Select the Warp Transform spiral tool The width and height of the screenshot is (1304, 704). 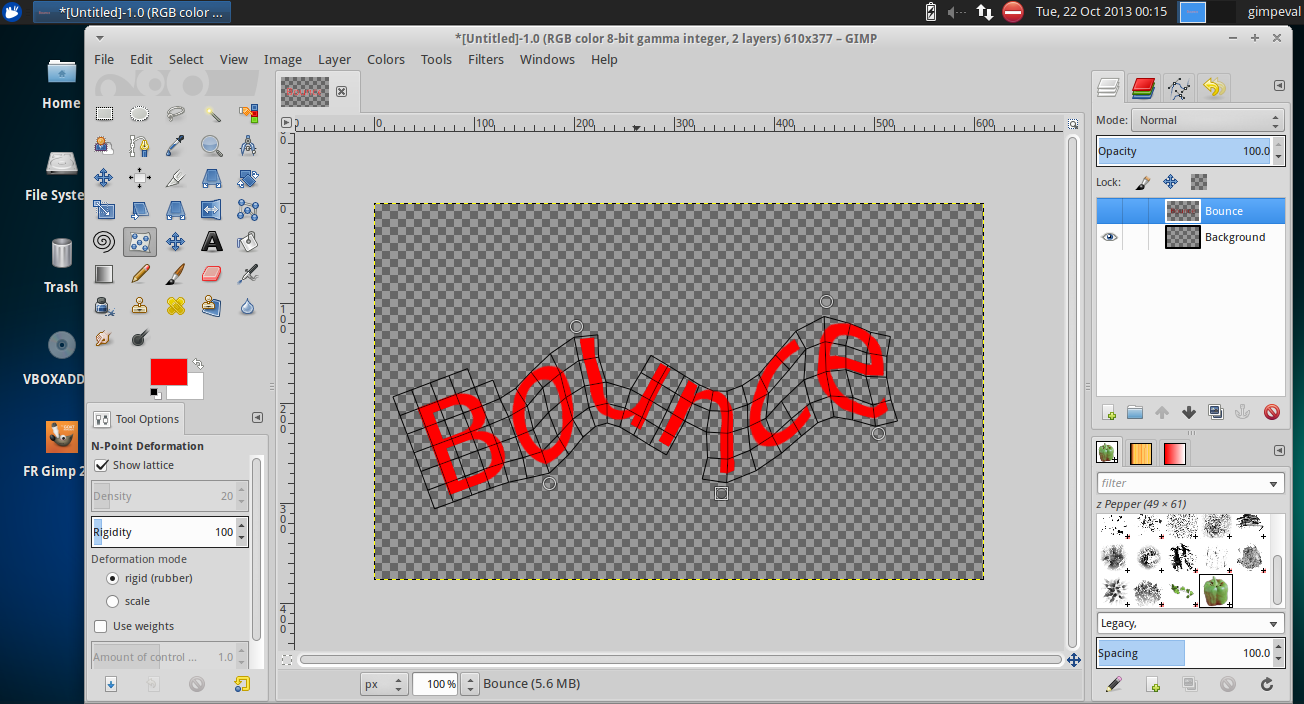[x=104, y=241]
